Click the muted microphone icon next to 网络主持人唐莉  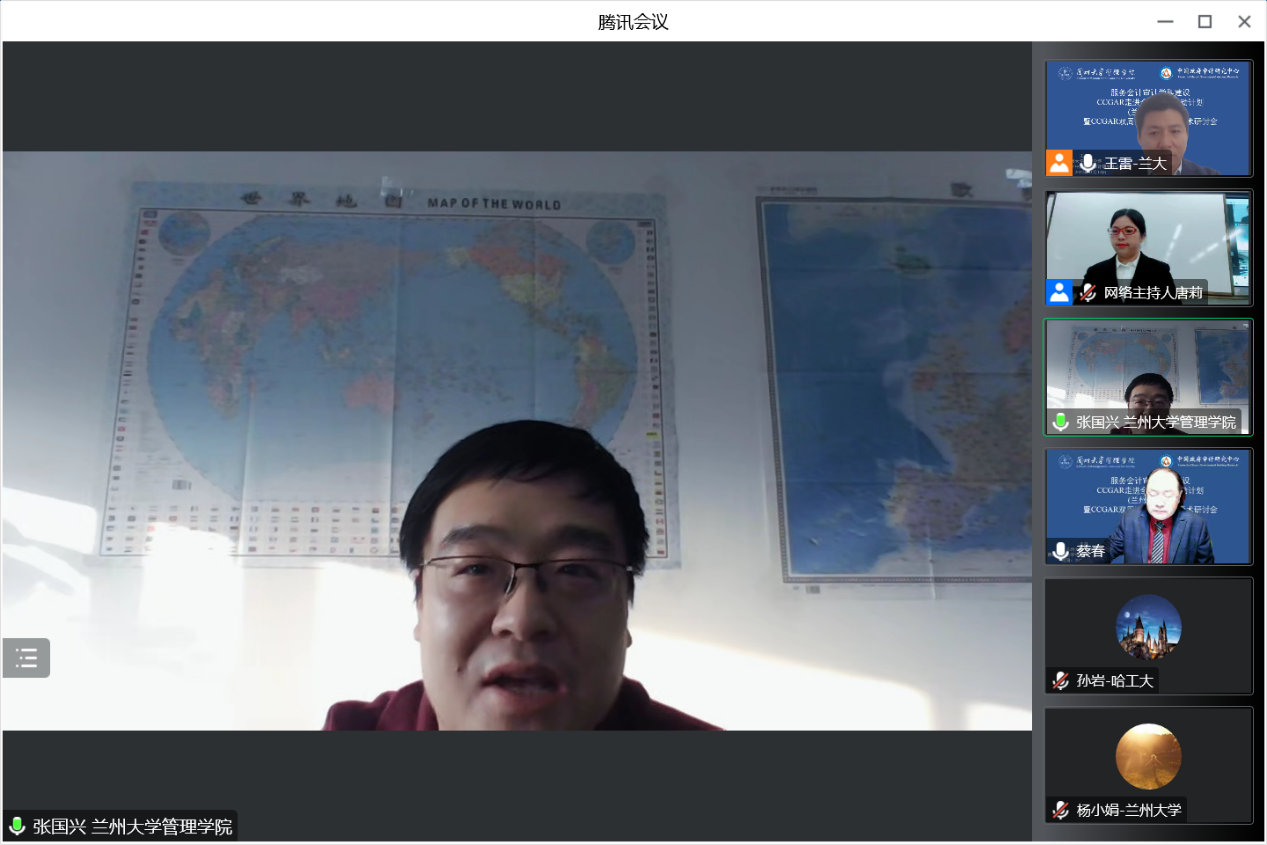pyautogui.click(x=1087, y=293)
